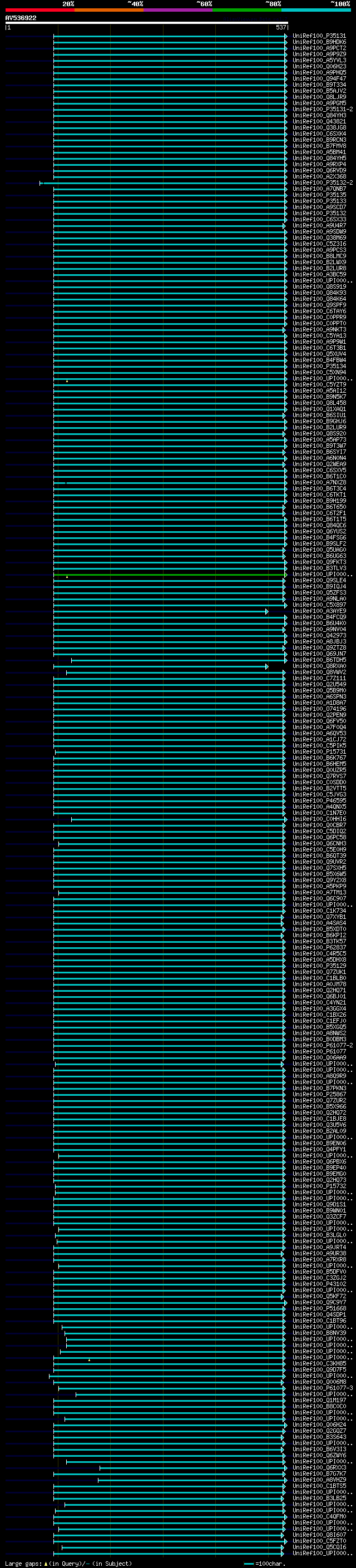The height and width of the screenshot is (1568, 356).
Task: Select hit label UniRef100_P62837
Action: (x=319, y=947)
